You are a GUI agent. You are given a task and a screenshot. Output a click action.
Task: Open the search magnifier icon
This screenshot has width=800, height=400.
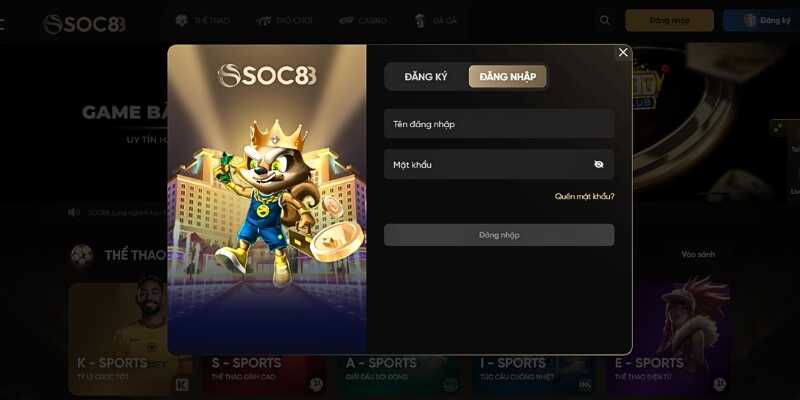tap(605, 20)
